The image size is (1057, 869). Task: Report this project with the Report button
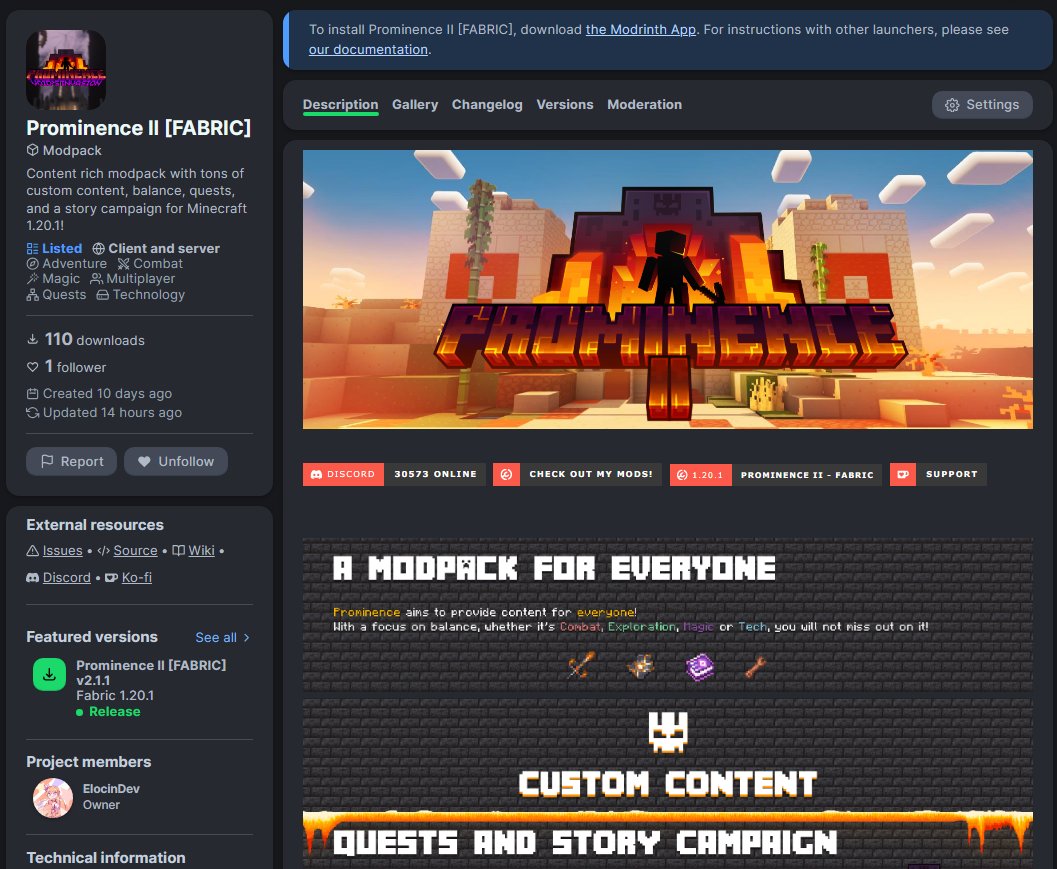(x=71, y=461)
